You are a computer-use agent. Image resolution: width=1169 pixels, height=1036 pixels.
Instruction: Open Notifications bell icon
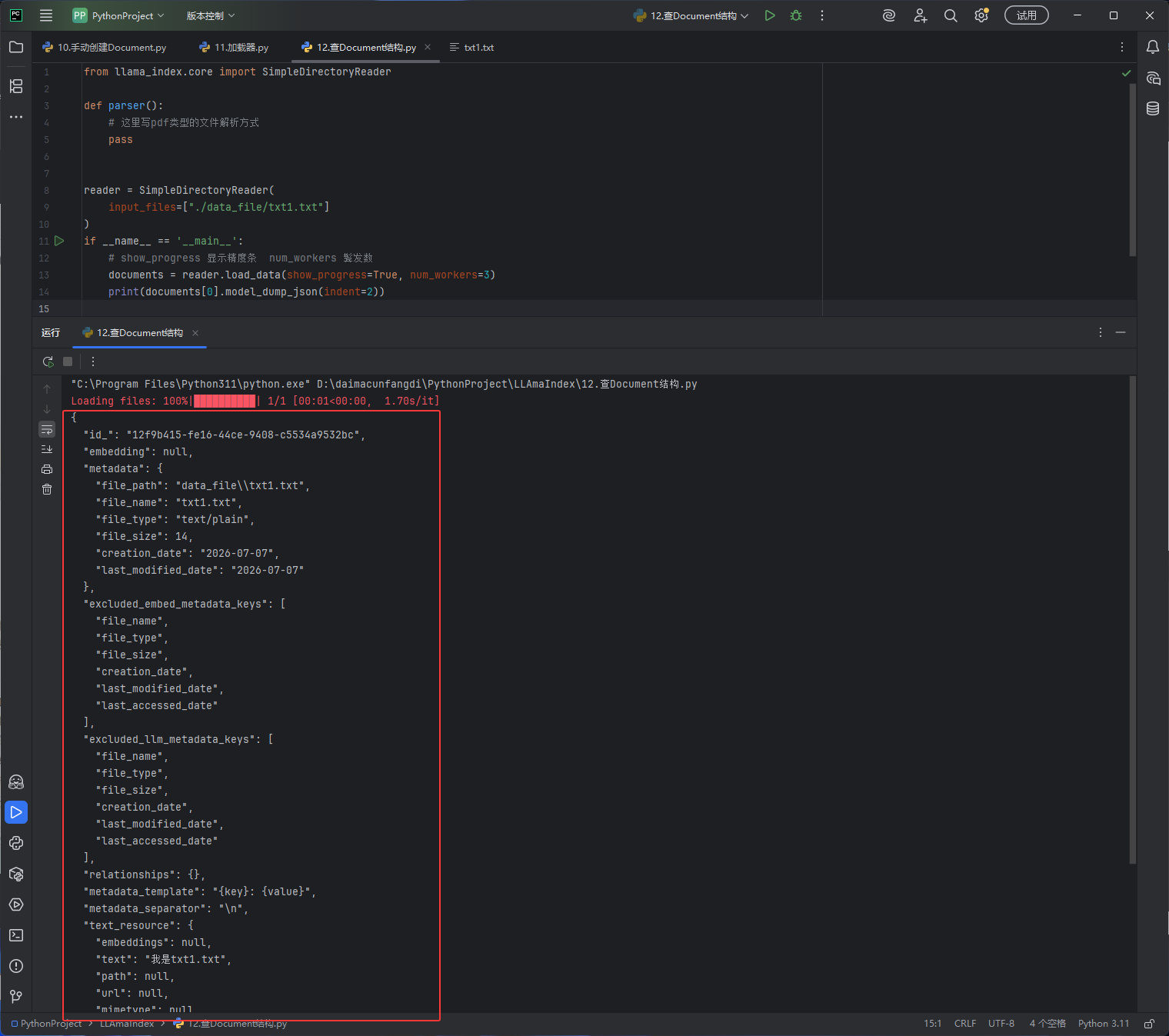[x=1153, y=47]
